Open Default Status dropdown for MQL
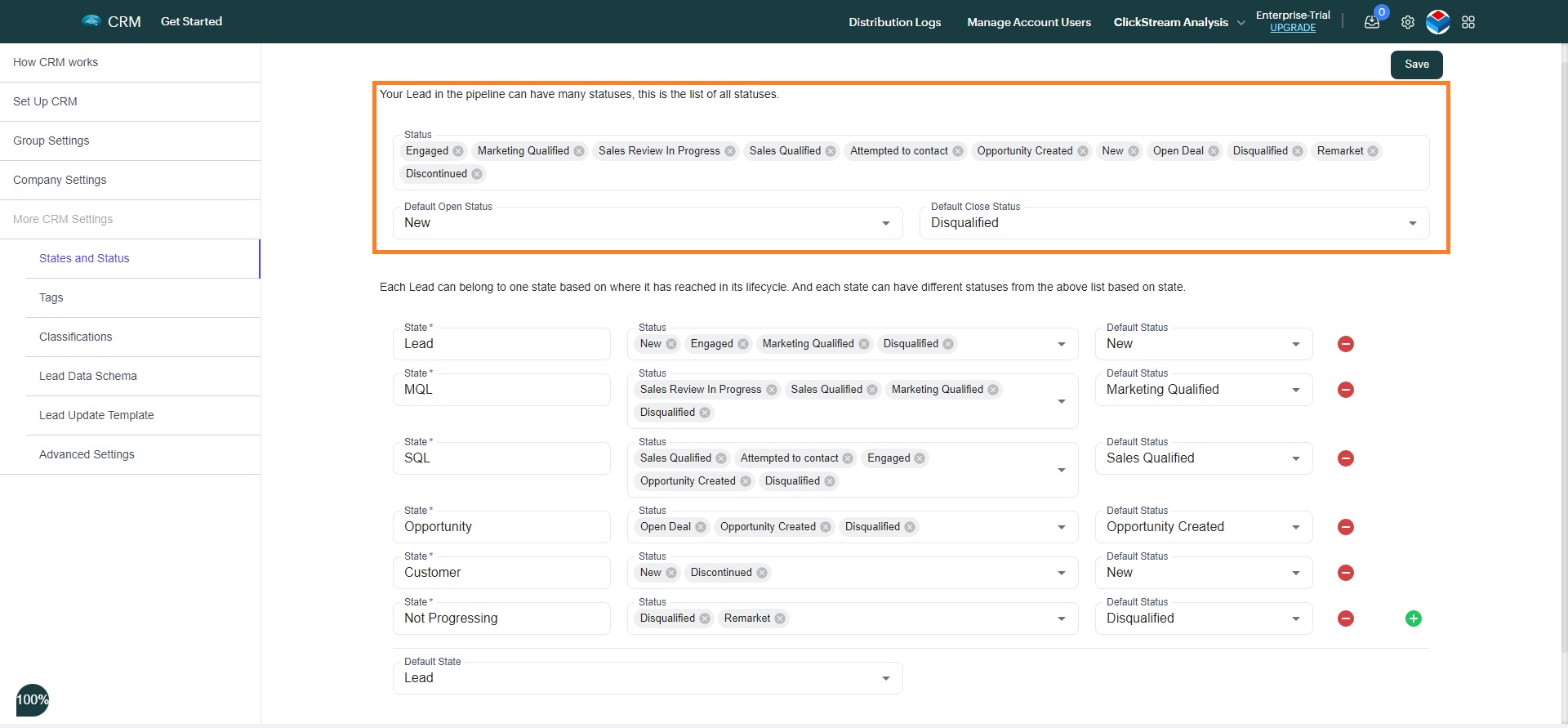This screenshot has width=1568, height=728. coord(1204,390)
